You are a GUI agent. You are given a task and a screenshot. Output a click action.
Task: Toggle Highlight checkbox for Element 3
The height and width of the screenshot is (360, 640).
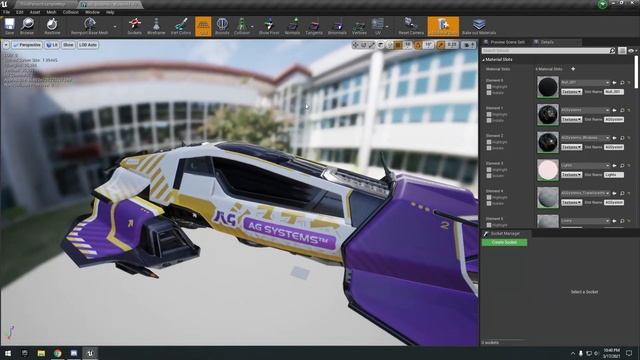[489, 170]
